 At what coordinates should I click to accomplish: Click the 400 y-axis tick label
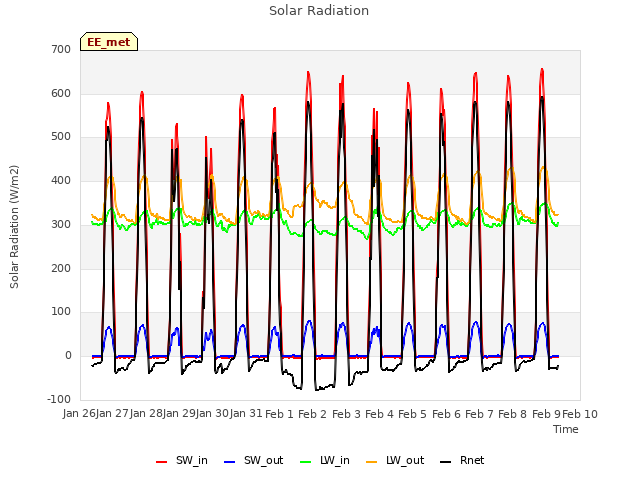pyautogui.click(x=61, y=180)
